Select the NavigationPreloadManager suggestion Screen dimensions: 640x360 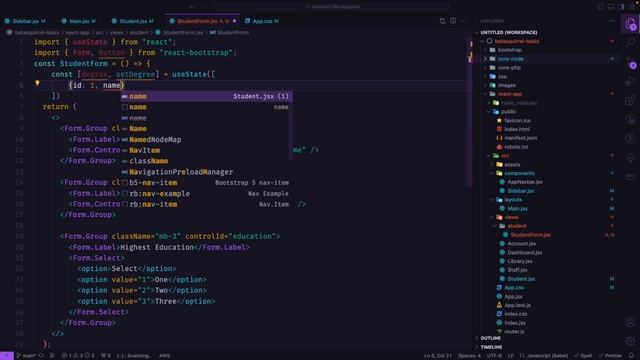coord(206,172)
